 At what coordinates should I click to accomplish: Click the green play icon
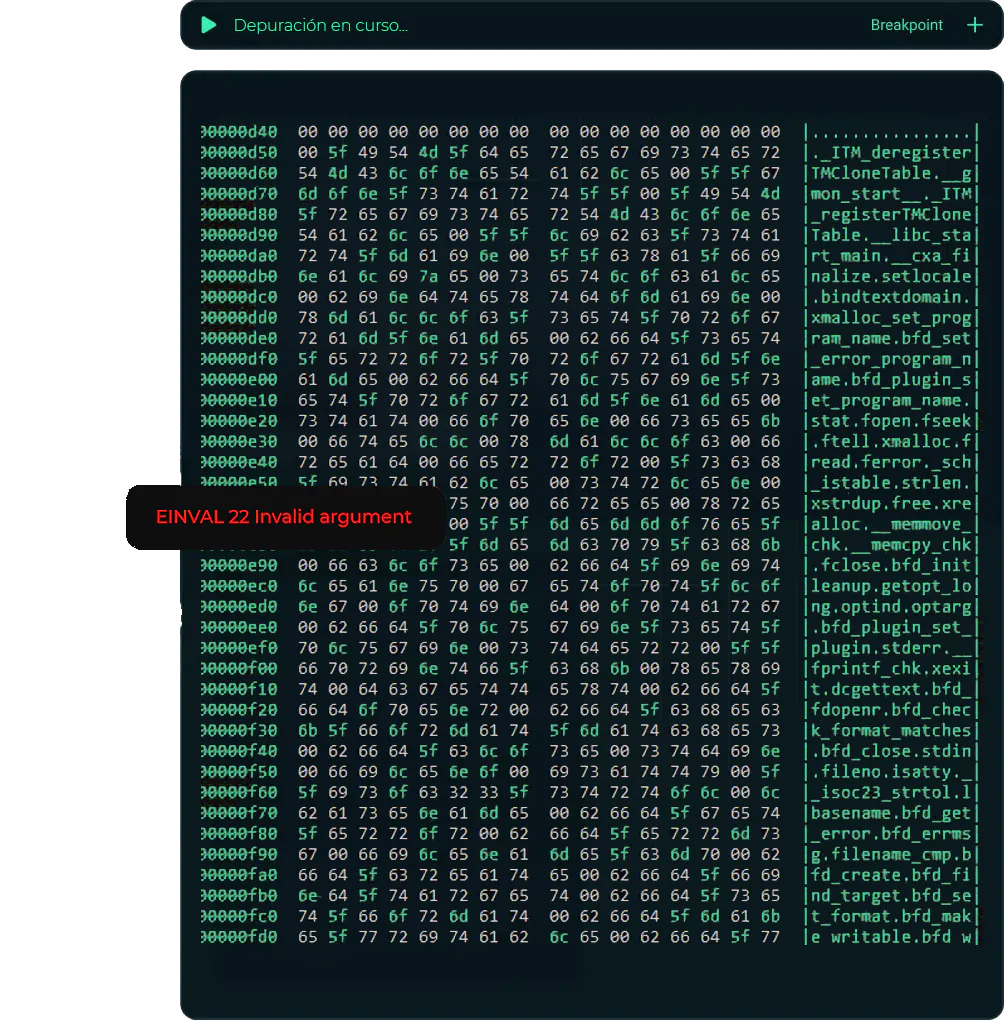click(208, 25)
